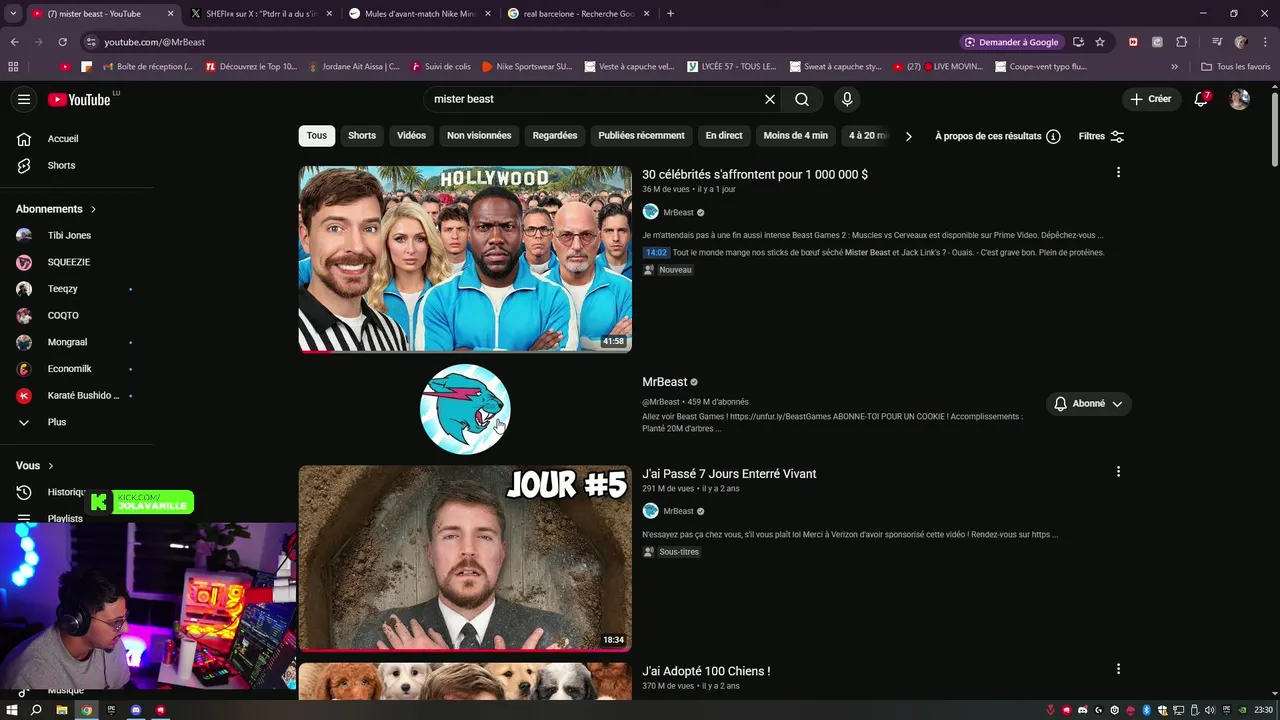The width and height of the screenshot is (1280, 720).
Task: Open the YouTube hamburger guide menu
Action: [x=24, y=99]
